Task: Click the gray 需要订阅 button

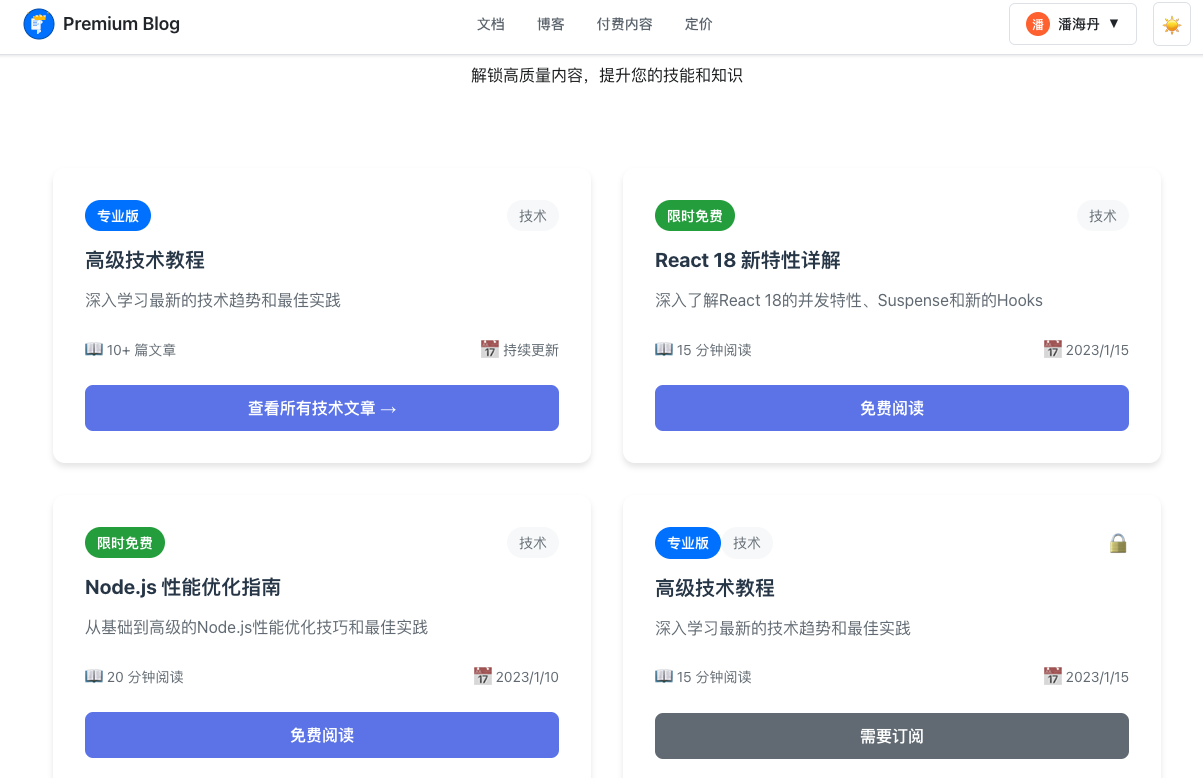Action: pyautogui.click(x=891, y=736)
